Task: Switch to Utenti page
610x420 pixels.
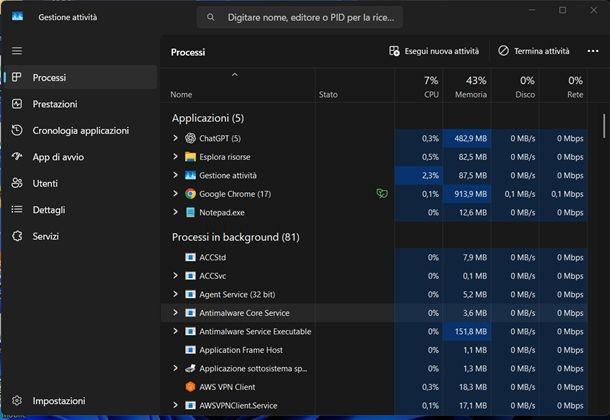Action: coord(81,183)
